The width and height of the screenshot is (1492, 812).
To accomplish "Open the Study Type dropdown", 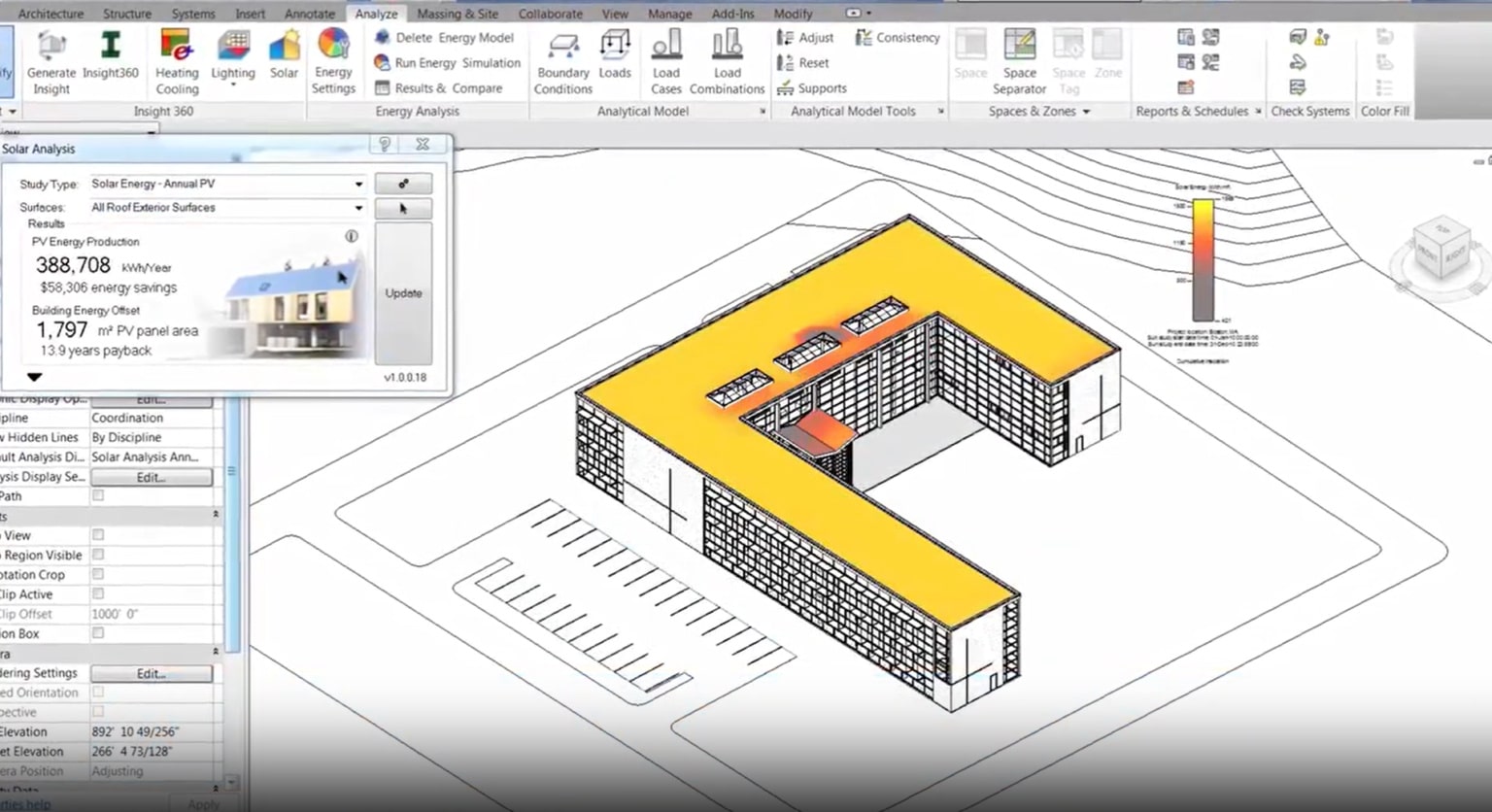I will (358, 184).
